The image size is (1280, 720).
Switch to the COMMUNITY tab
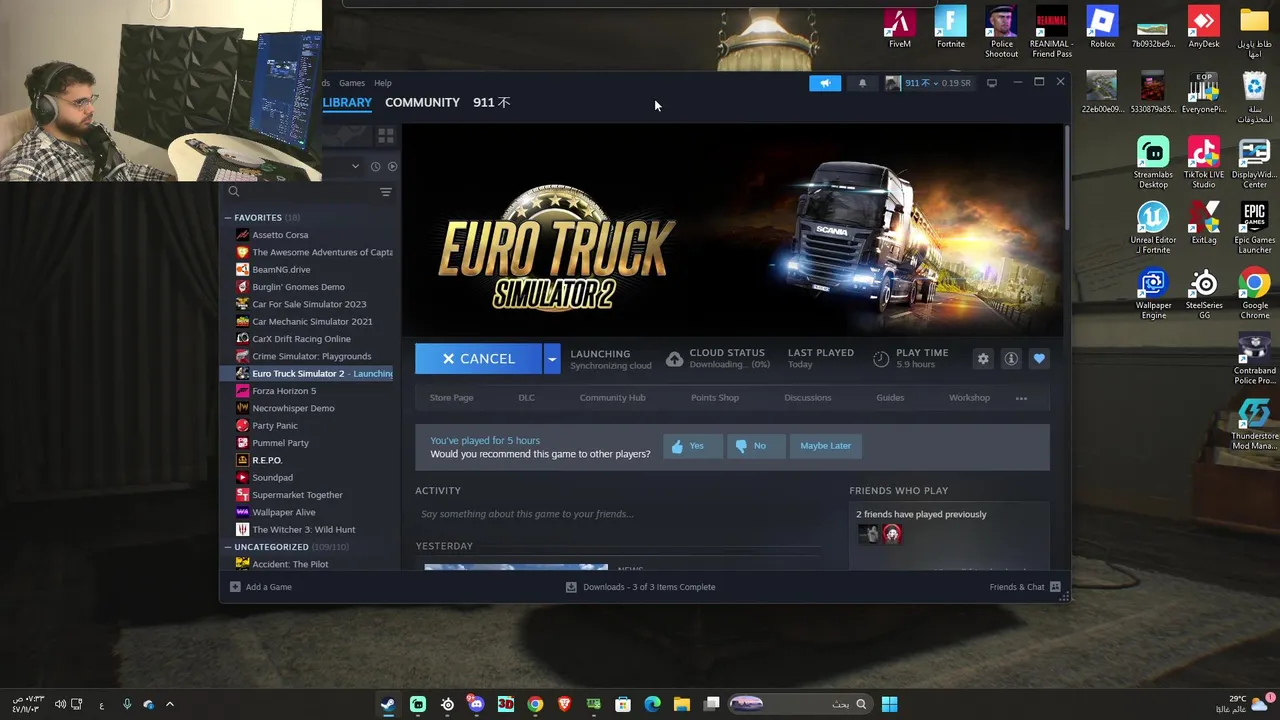422,102
